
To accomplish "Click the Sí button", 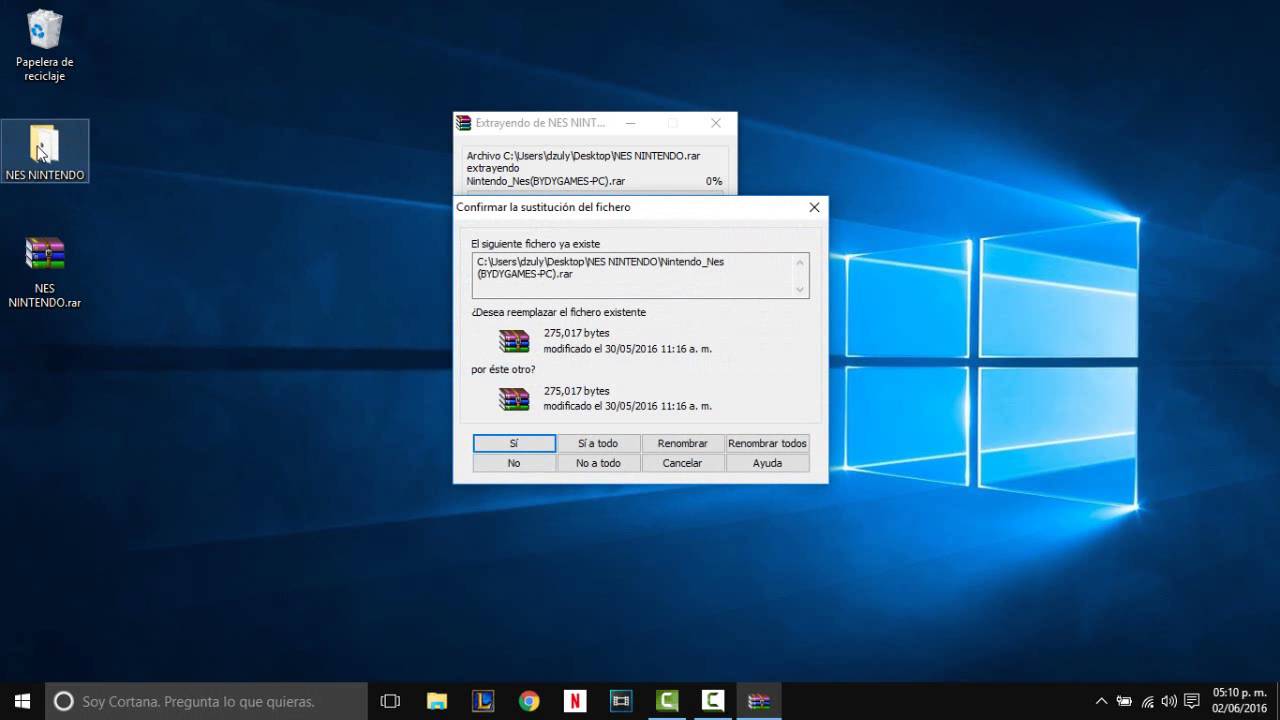I will [x=514, y=443].
